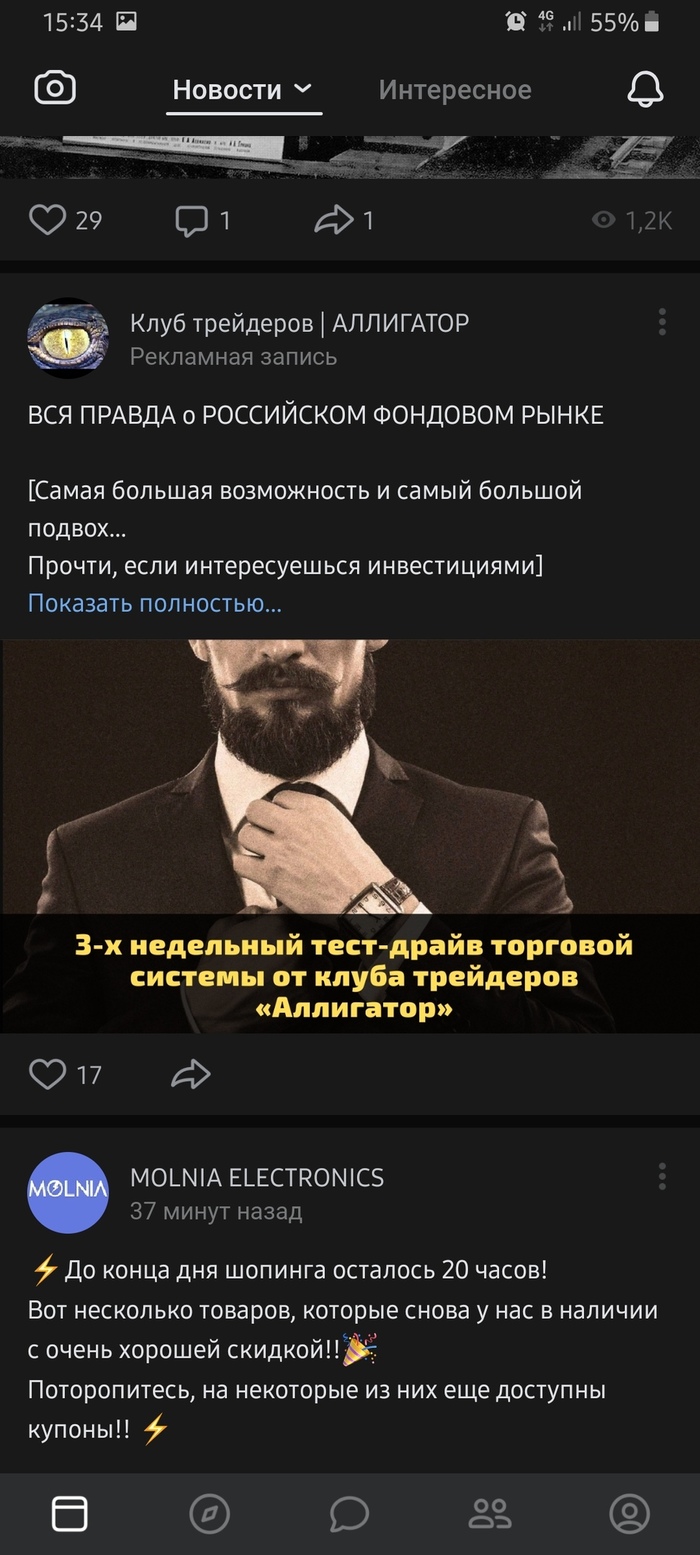Open the bearded man ad image

click(x=350, y=836)
